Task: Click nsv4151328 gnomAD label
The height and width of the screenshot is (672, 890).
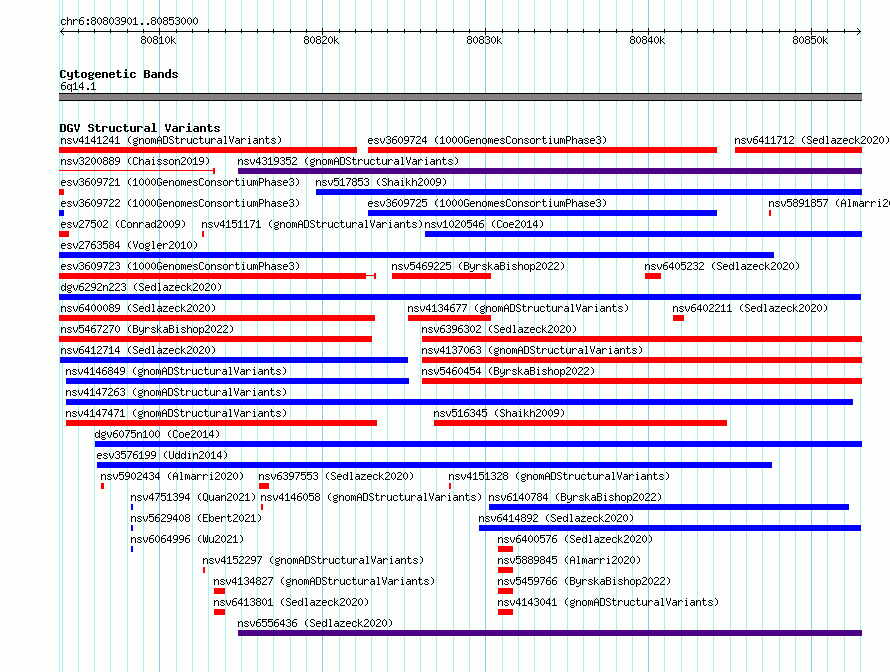Action: tap(559, 476)
